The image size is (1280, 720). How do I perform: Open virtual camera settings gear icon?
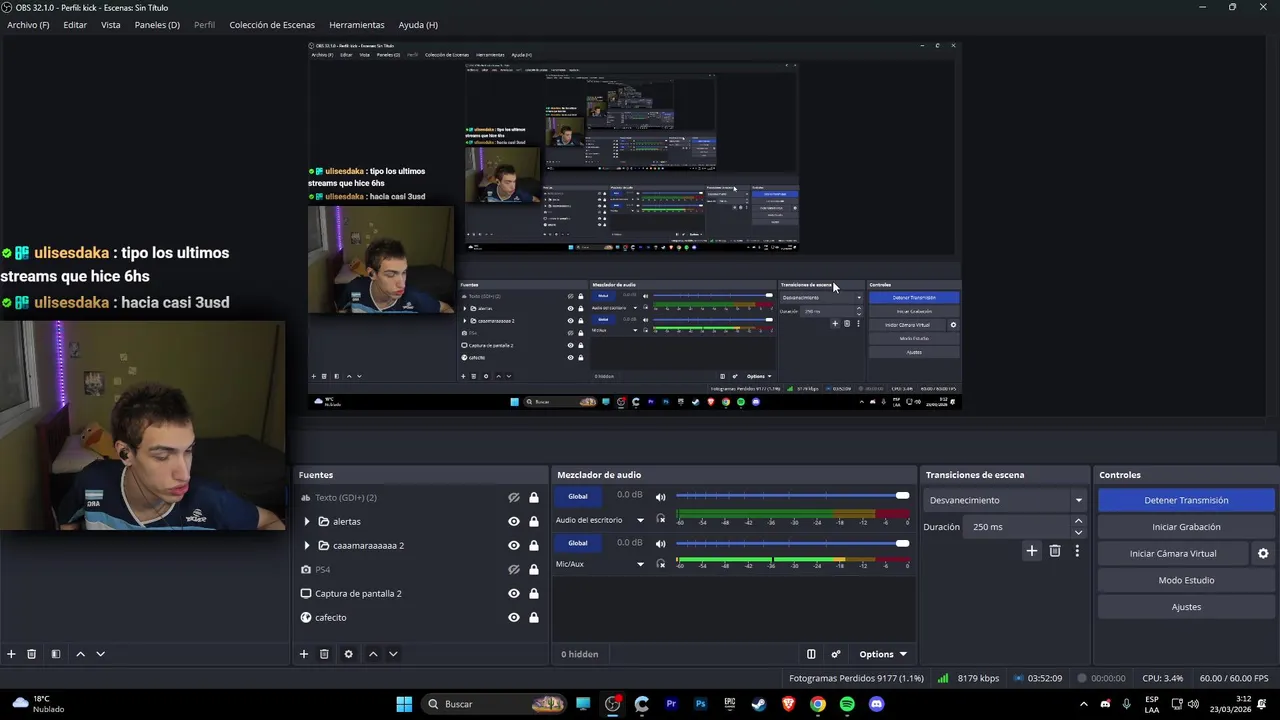[1263, 554]
